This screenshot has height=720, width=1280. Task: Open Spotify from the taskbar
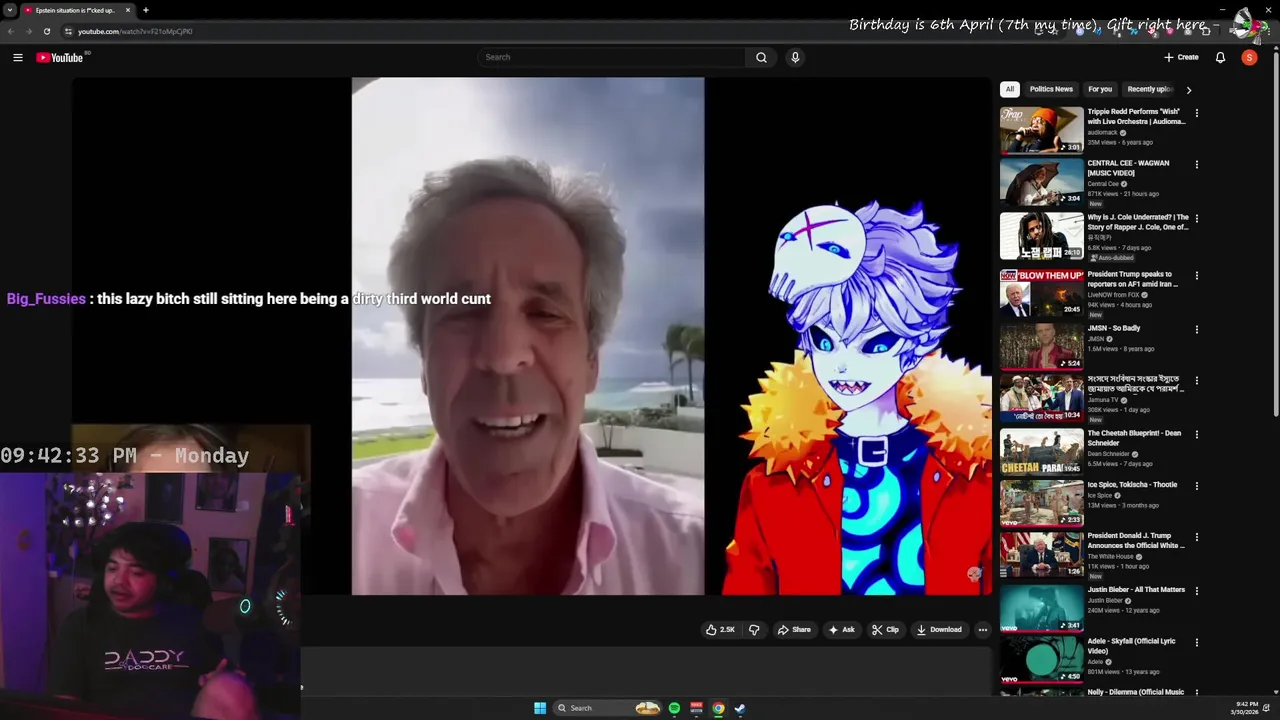click(674, 708)
